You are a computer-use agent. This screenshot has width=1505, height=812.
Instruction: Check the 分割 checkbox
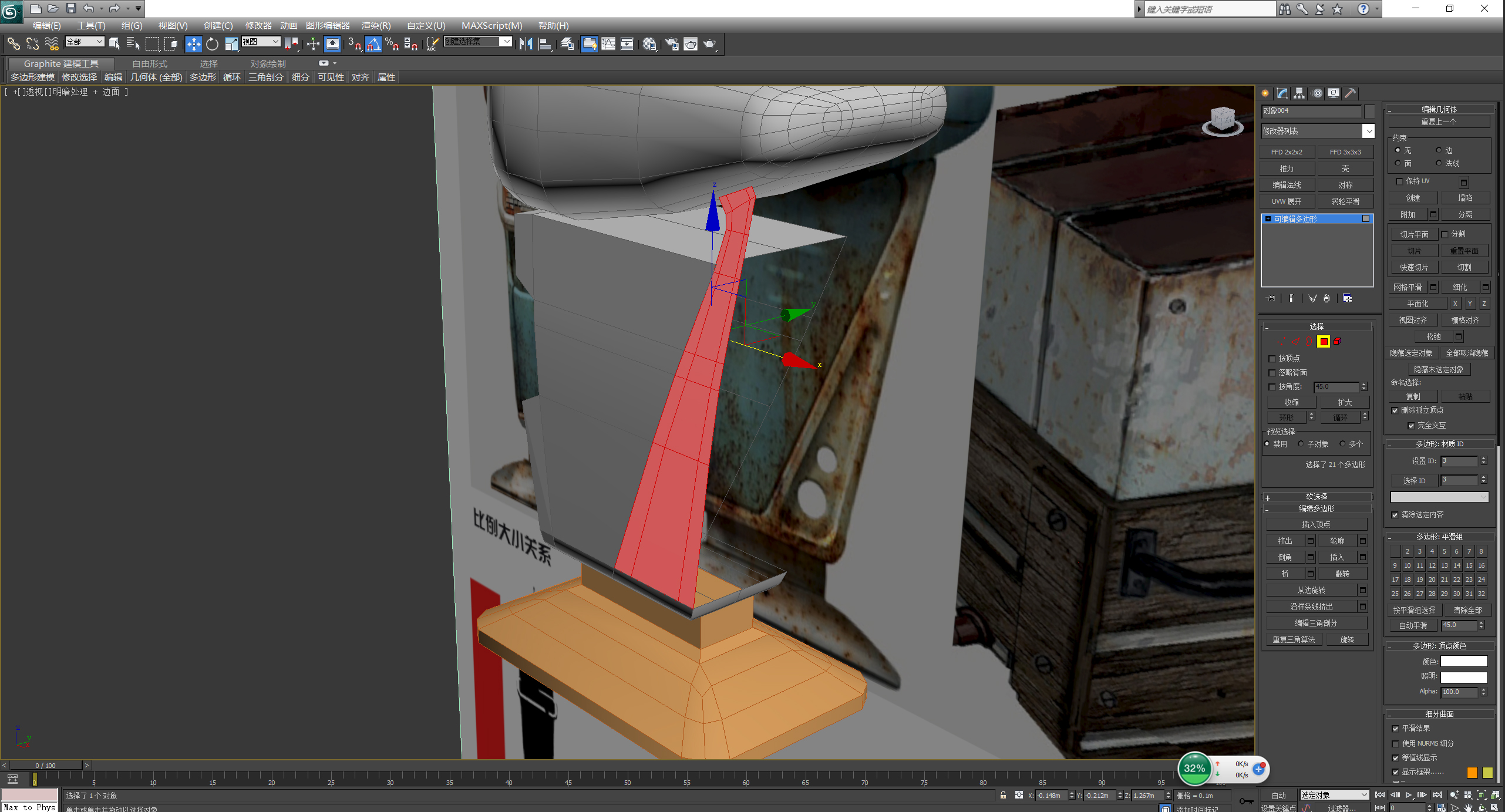coord(1445,234)
